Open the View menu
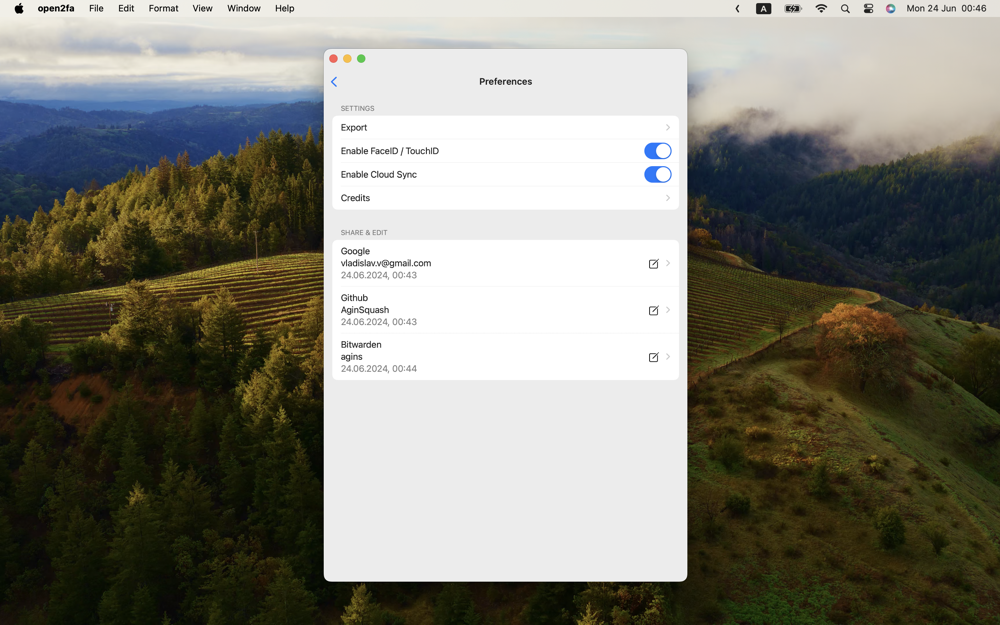 click(203, 8)
